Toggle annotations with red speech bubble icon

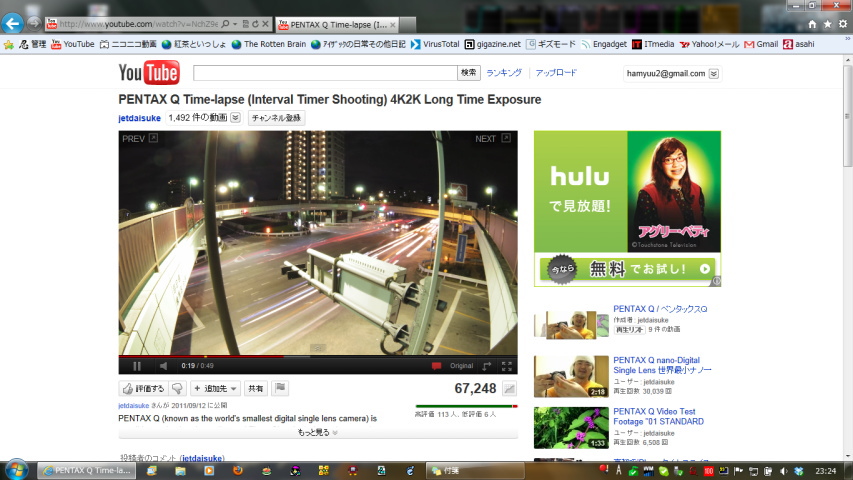coord(436,366)
